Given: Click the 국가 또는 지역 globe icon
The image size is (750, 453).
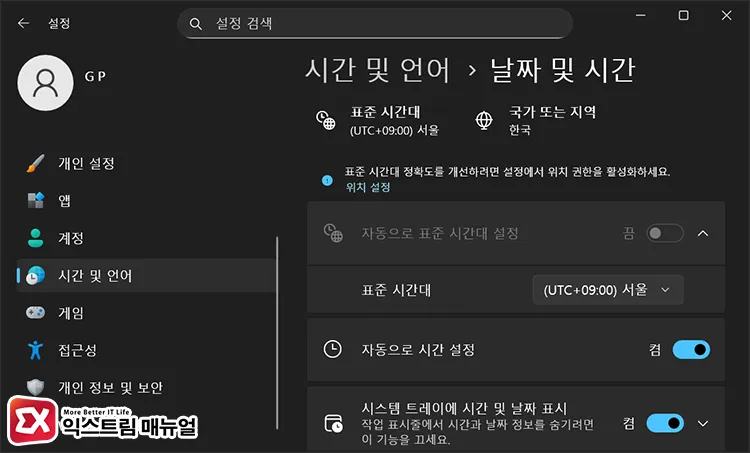Looking at the screenshot, I should [484, 120].
